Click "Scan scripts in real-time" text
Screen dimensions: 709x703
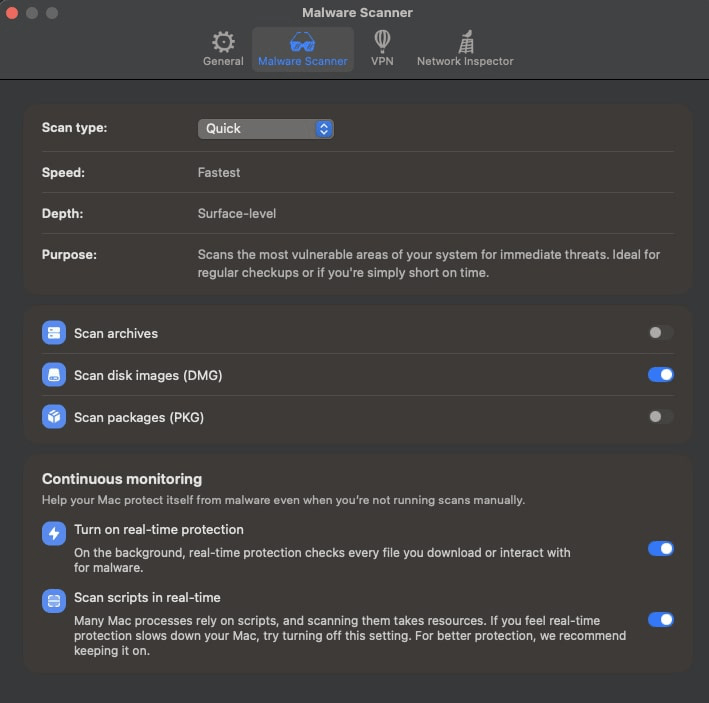(147, 597)
